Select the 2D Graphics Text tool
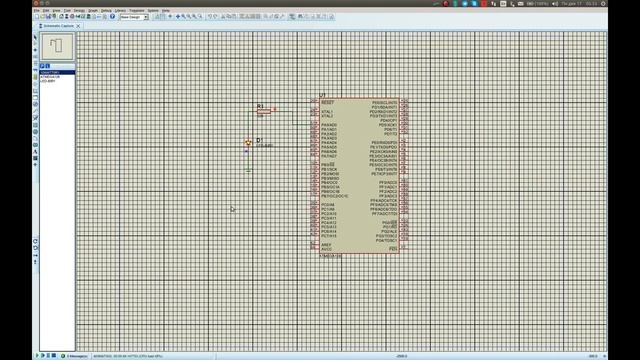 (36, 151)
